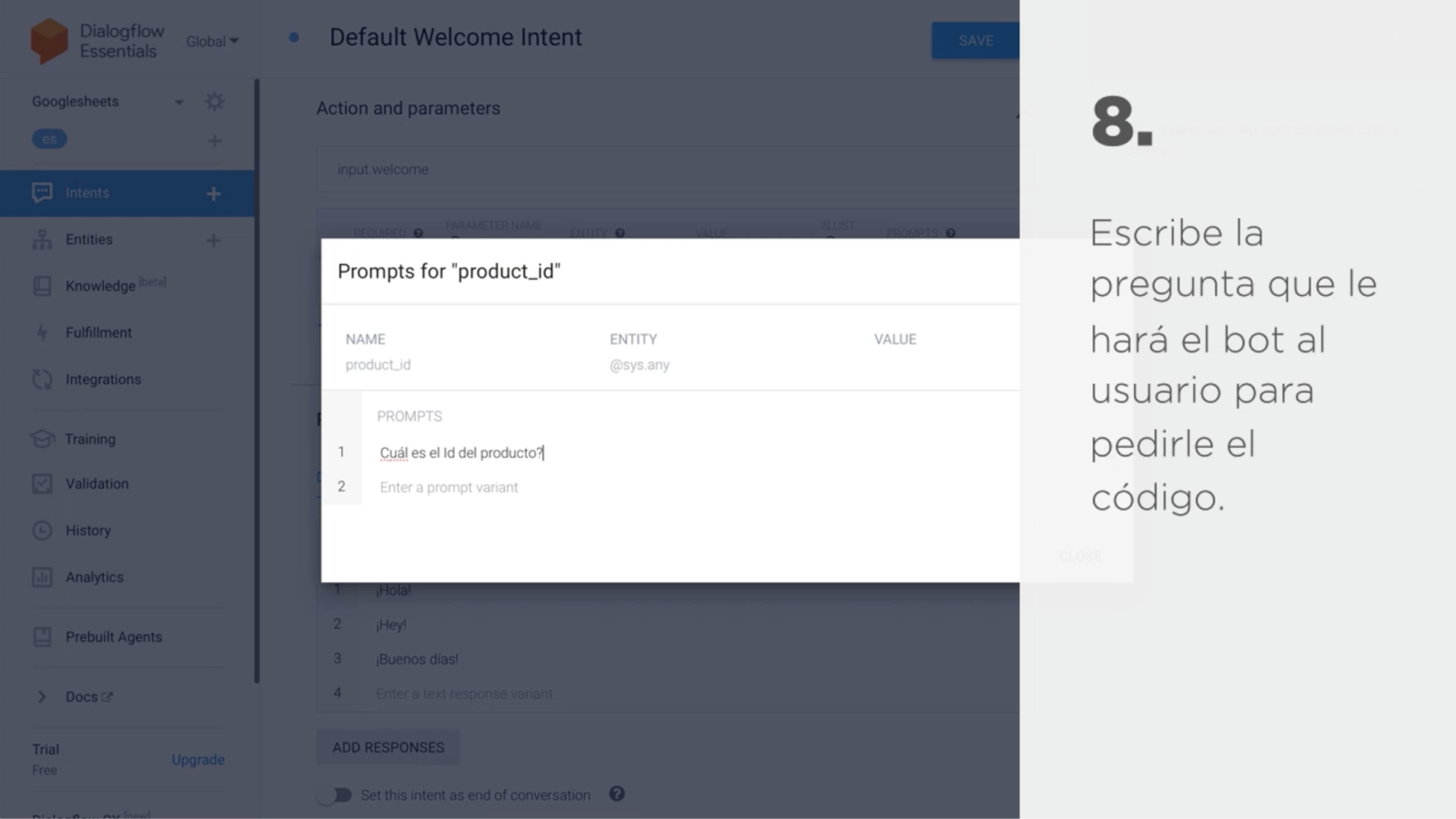This screenshot has height=819, width=1456.
Task: Open agent settings gear icon
Action: [215, 101]
